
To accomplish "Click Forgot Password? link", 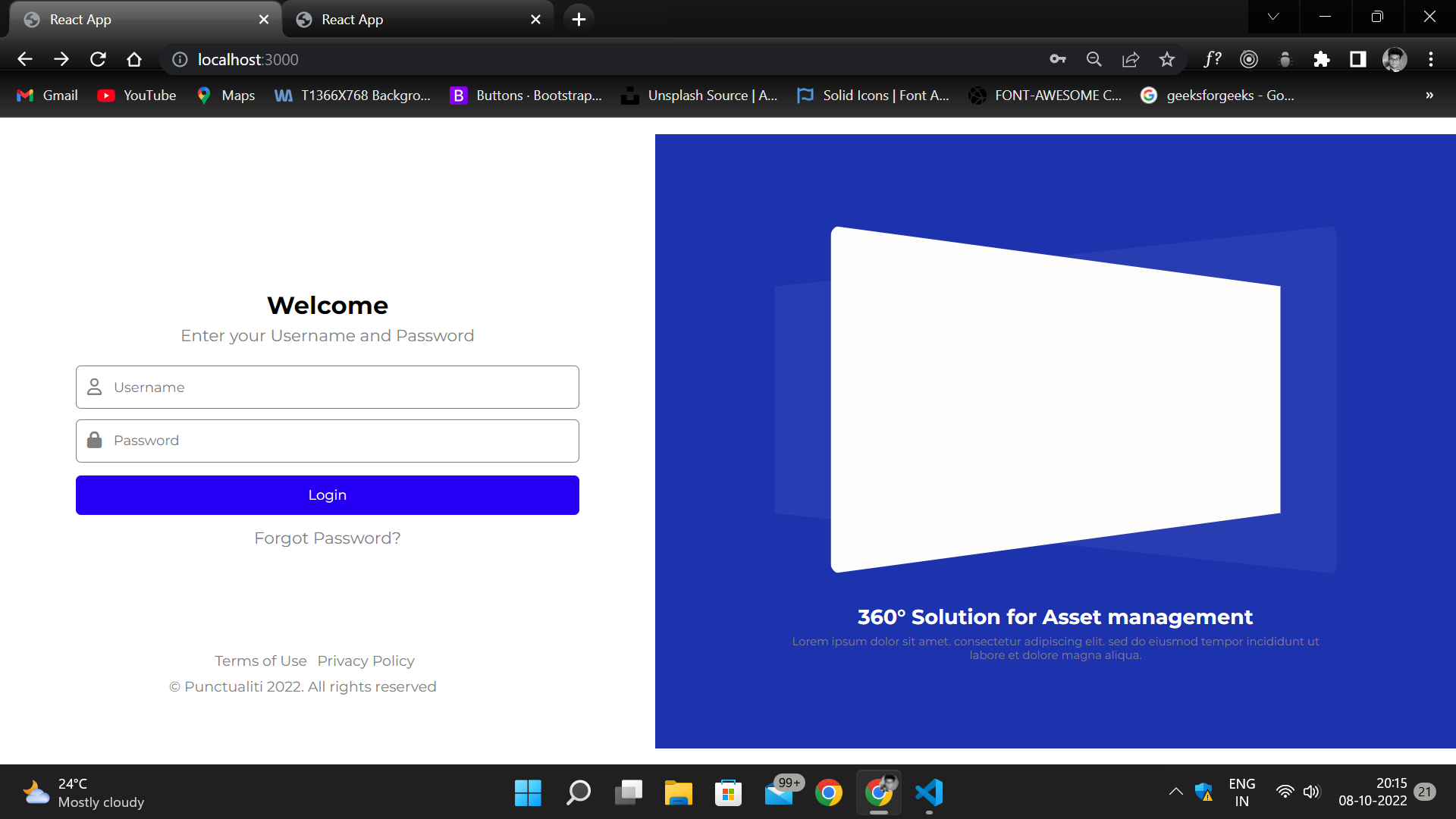I will 328,538.
